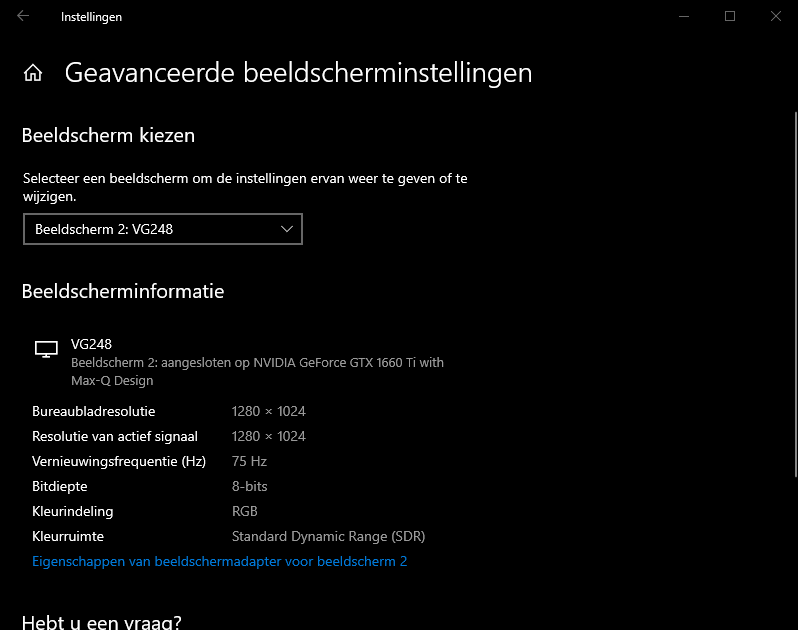The image size is (798, 630).
Task: Open Eigenschappen van beeldschermadapter voor beeldscherm 2
Action: coord(219,561)
